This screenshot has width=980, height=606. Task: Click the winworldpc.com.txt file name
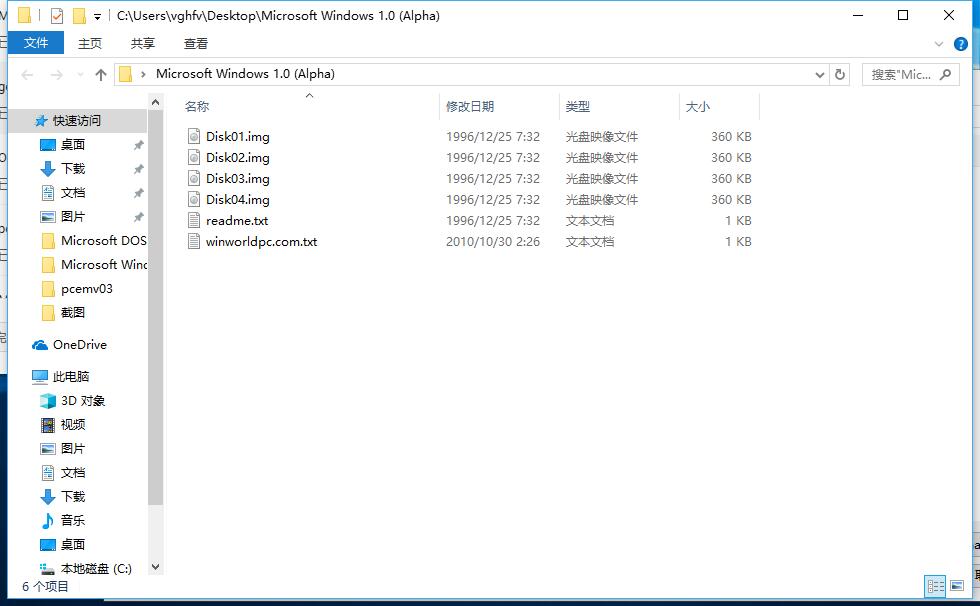(261, 242)
